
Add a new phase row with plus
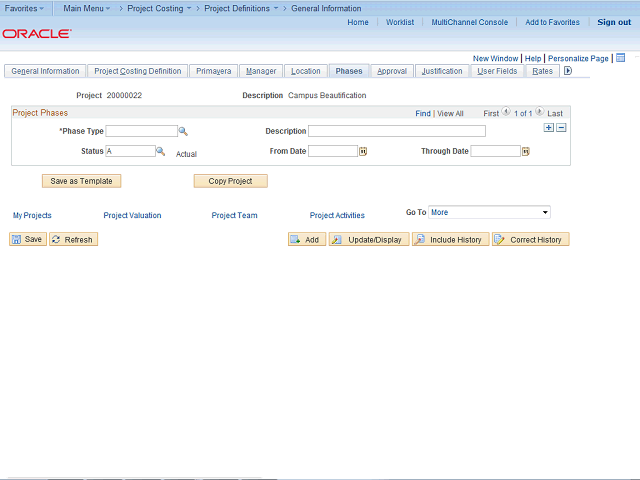point(549,128)
